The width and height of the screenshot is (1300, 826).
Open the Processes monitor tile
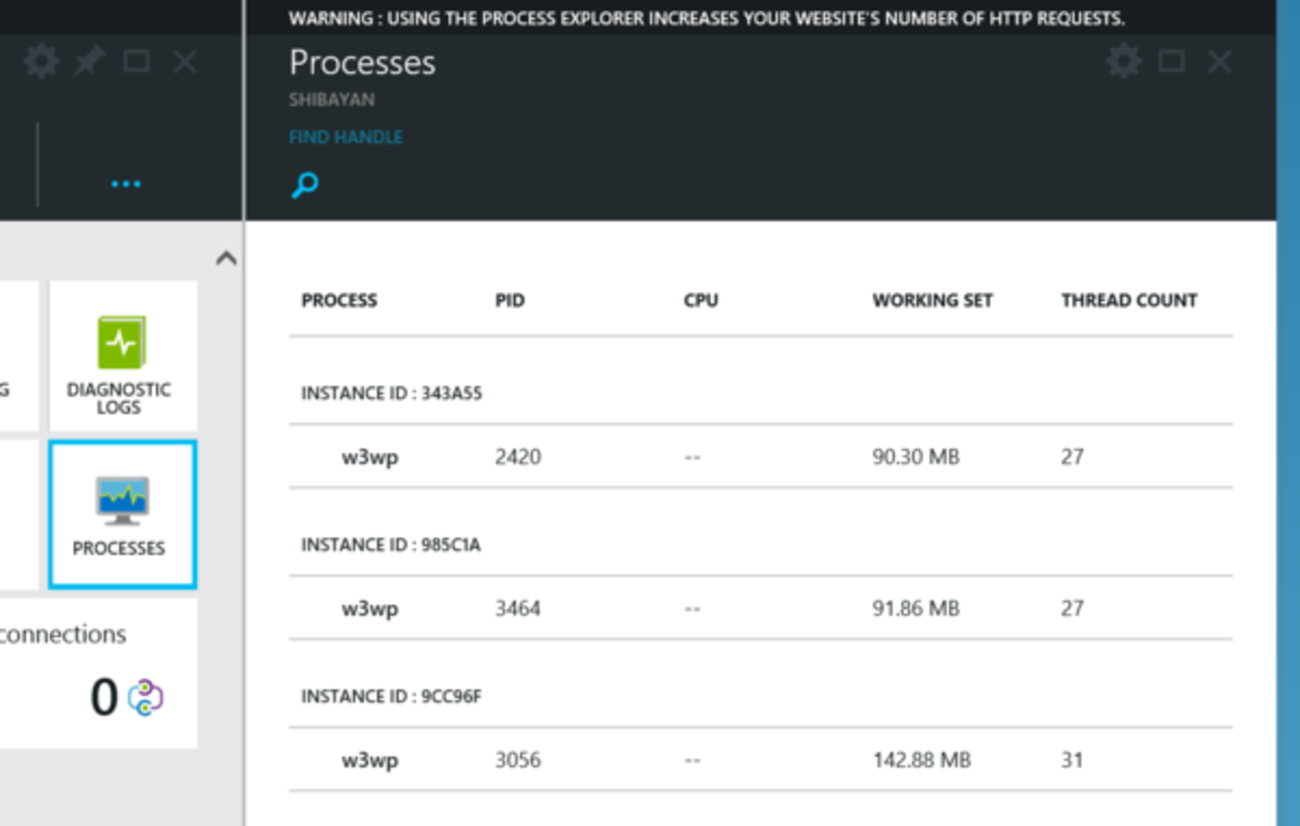click(121, 514)
